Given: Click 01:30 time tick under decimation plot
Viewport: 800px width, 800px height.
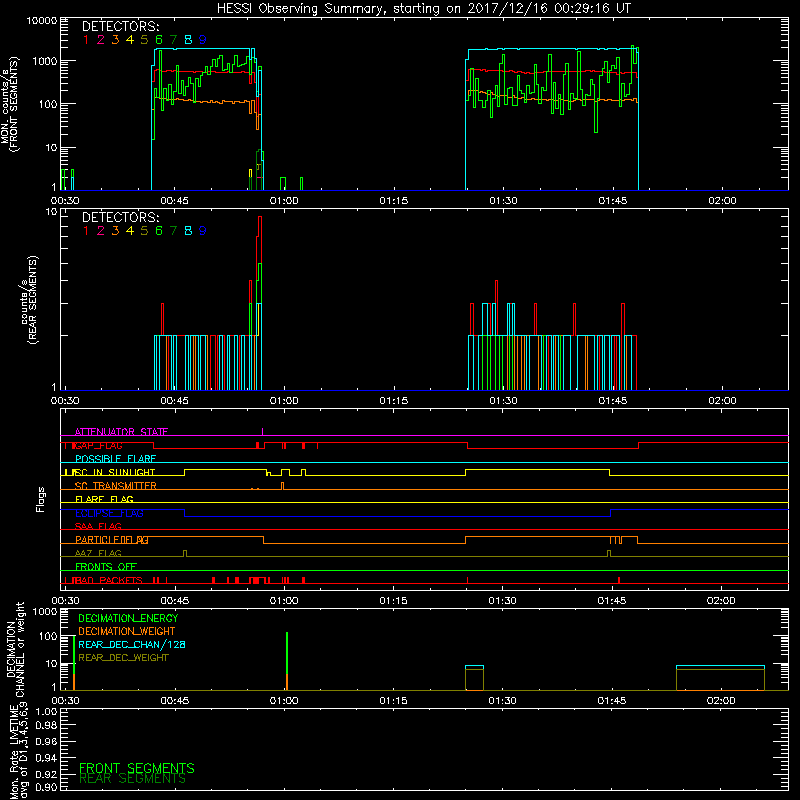Looking at the screenshot, I should [502, 701].
